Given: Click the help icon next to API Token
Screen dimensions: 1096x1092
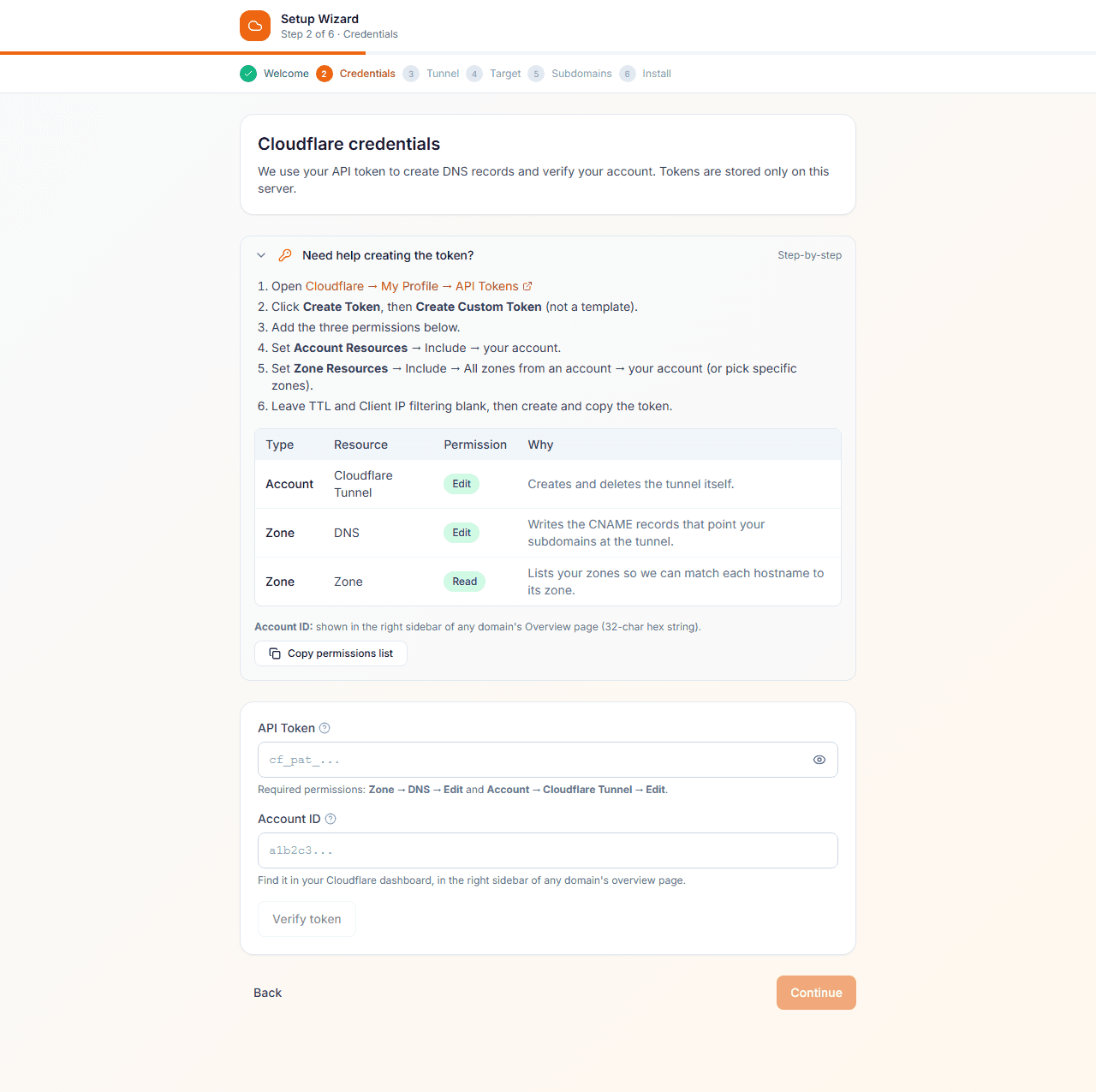Looking at the screenshot, I should pos(325,728).
